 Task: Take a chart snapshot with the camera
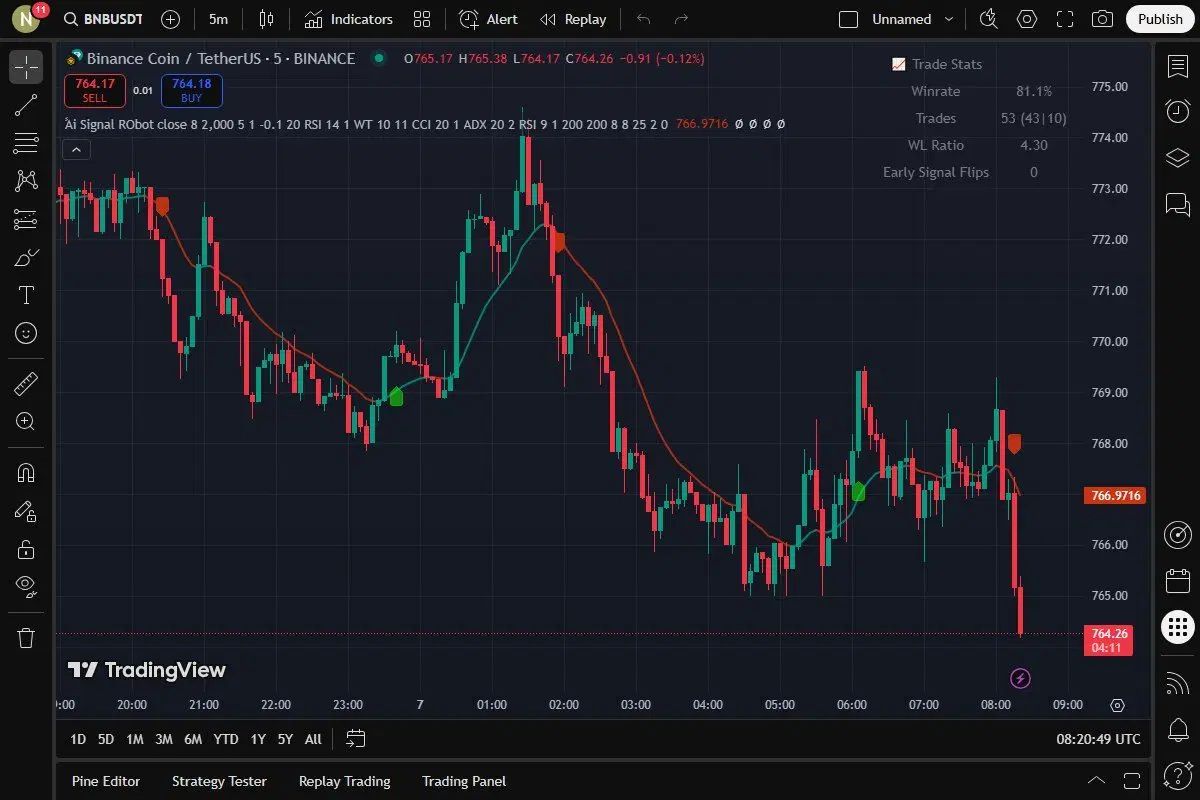(1102, 19)
